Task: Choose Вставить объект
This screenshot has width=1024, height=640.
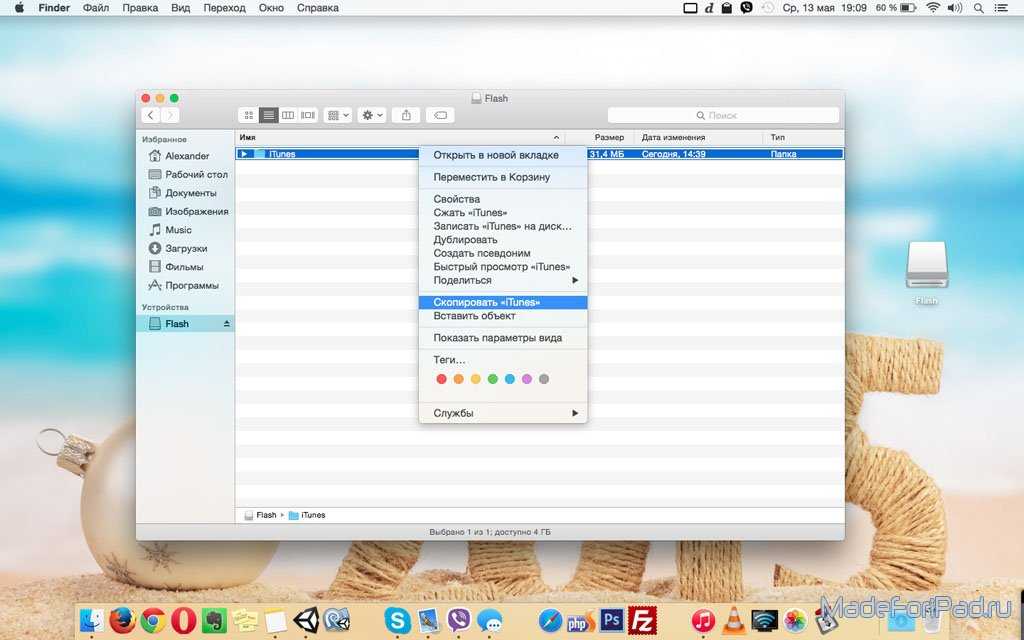Action: click(503, 316)
